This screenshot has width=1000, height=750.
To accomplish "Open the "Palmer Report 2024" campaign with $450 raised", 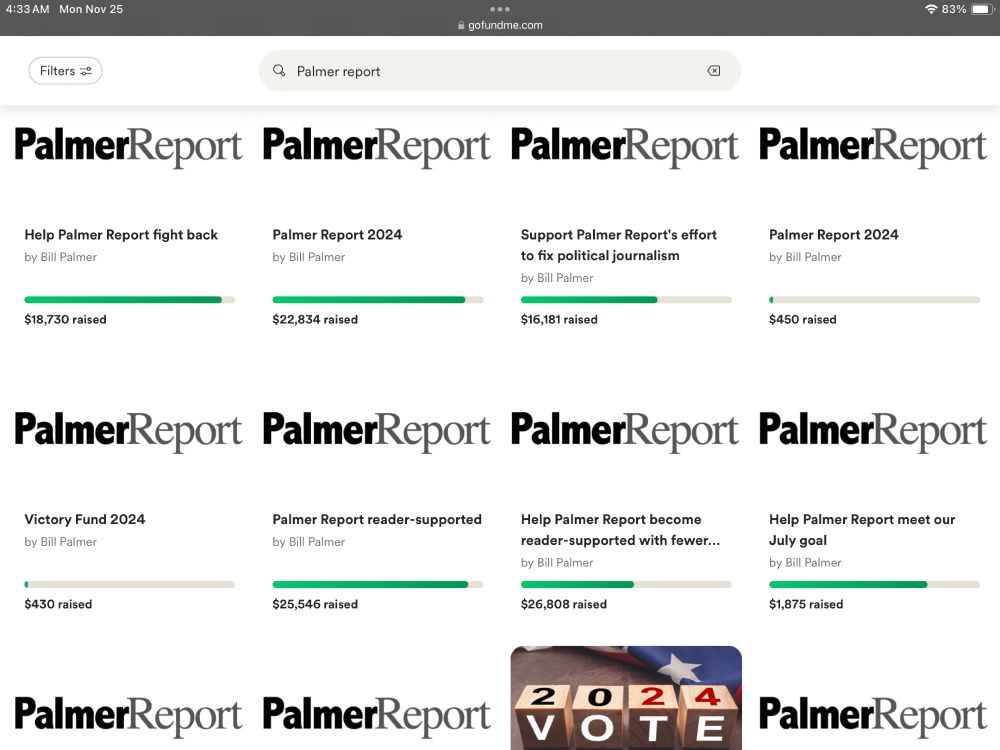I will 834,235.
